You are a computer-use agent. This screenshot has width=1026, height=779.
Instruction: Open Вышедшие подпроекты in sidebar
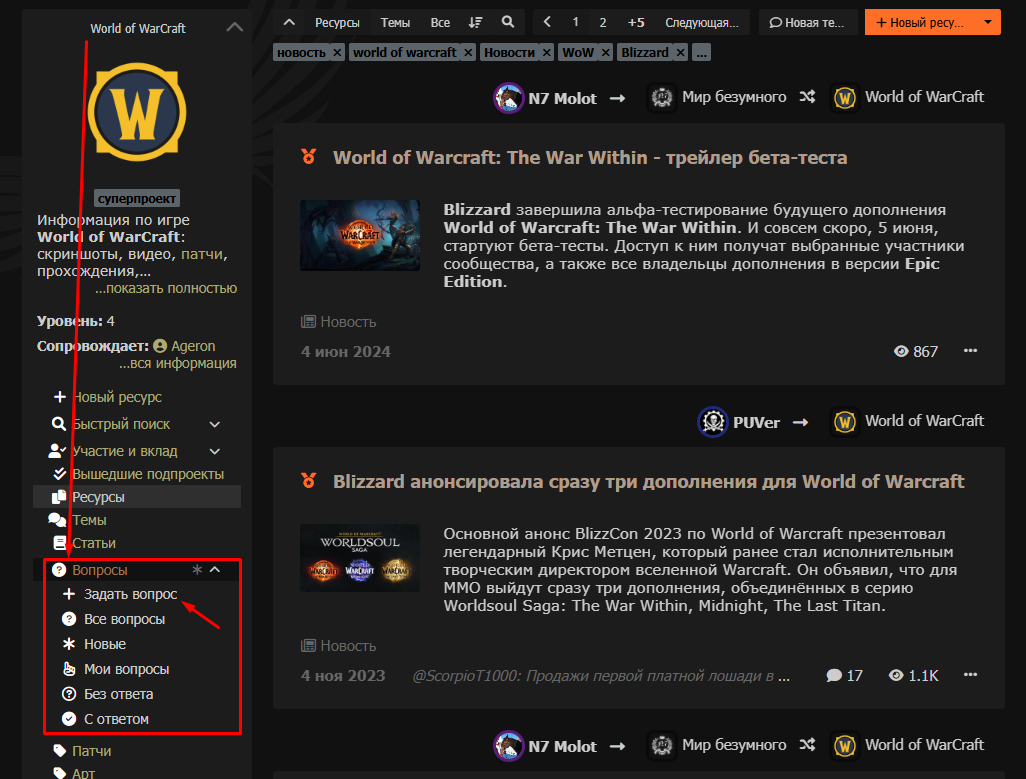coord(148,474)
